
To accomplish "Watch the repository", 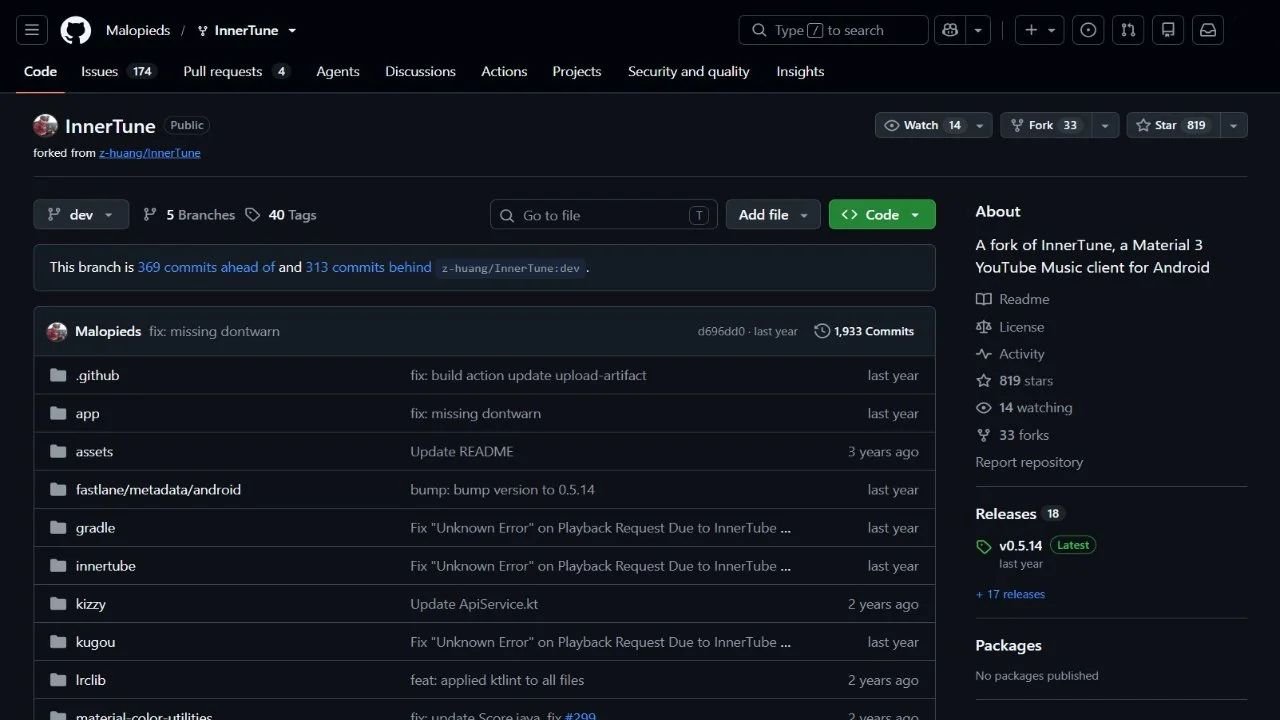I will tap(922, 125).
